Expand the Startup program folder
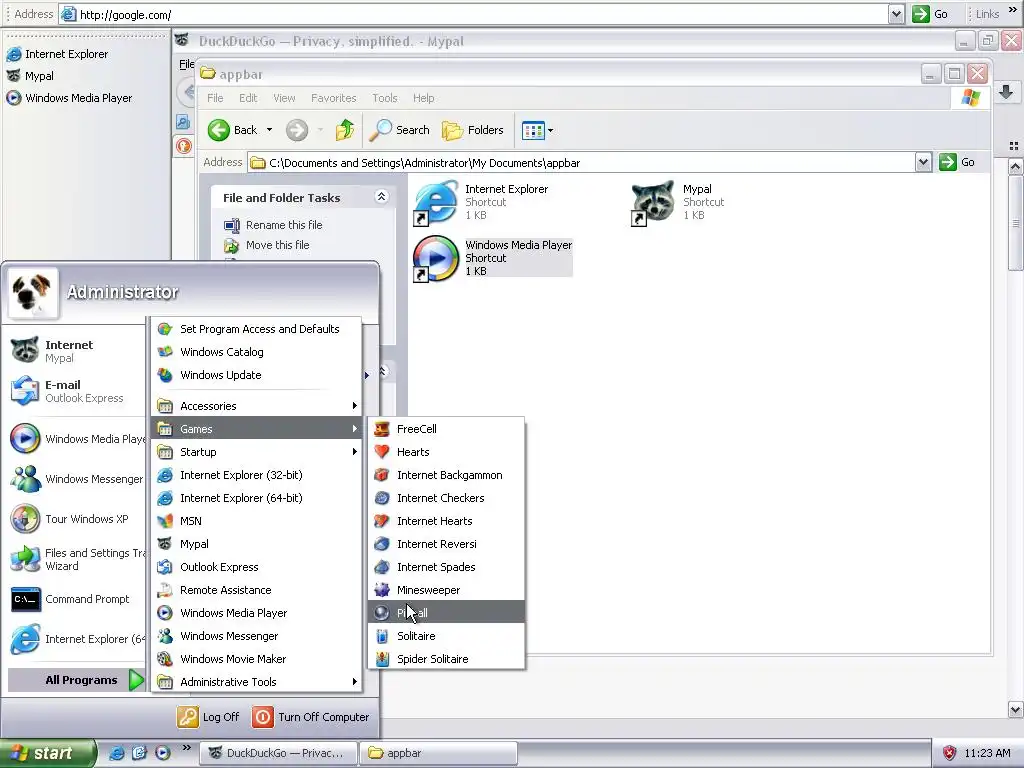1024x768 pixels. point(257,452)
